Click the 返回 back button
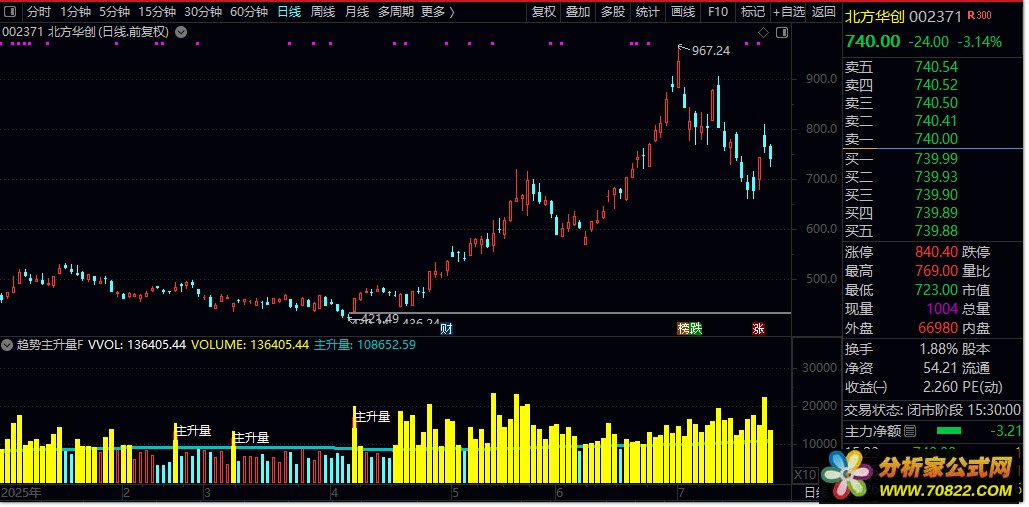Viewport: 1029px width, 507px height. click(824, 12)
